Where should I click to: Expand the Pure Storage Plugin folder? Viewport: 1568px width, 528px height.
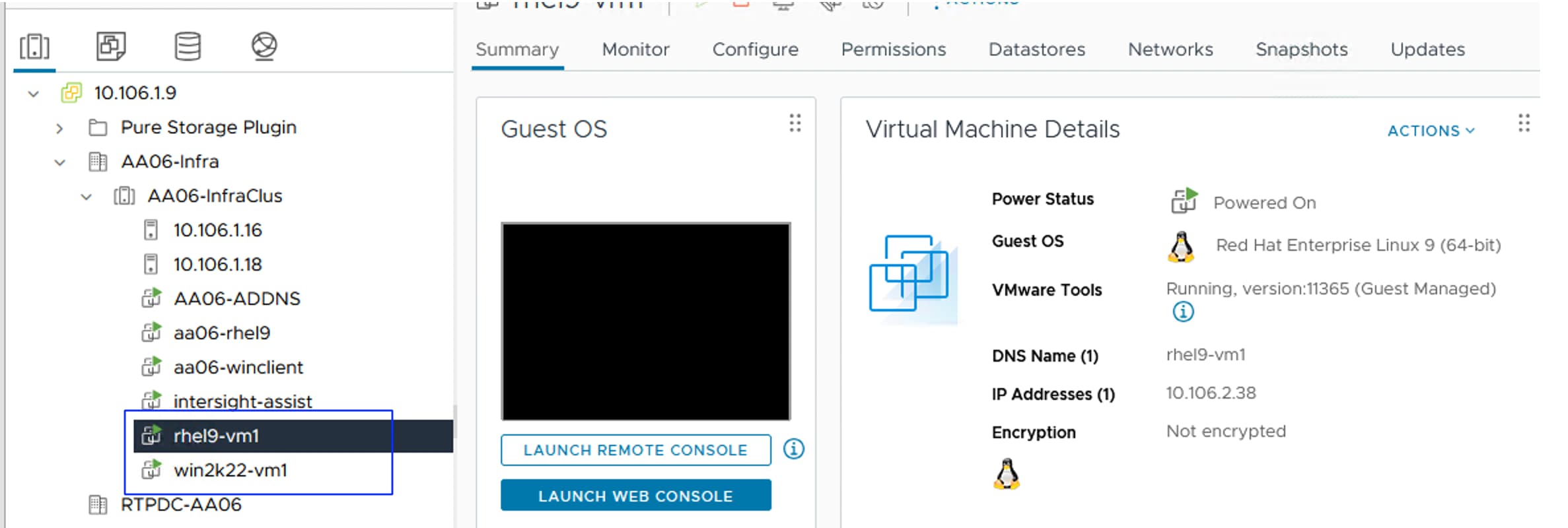tap(60, 127)
